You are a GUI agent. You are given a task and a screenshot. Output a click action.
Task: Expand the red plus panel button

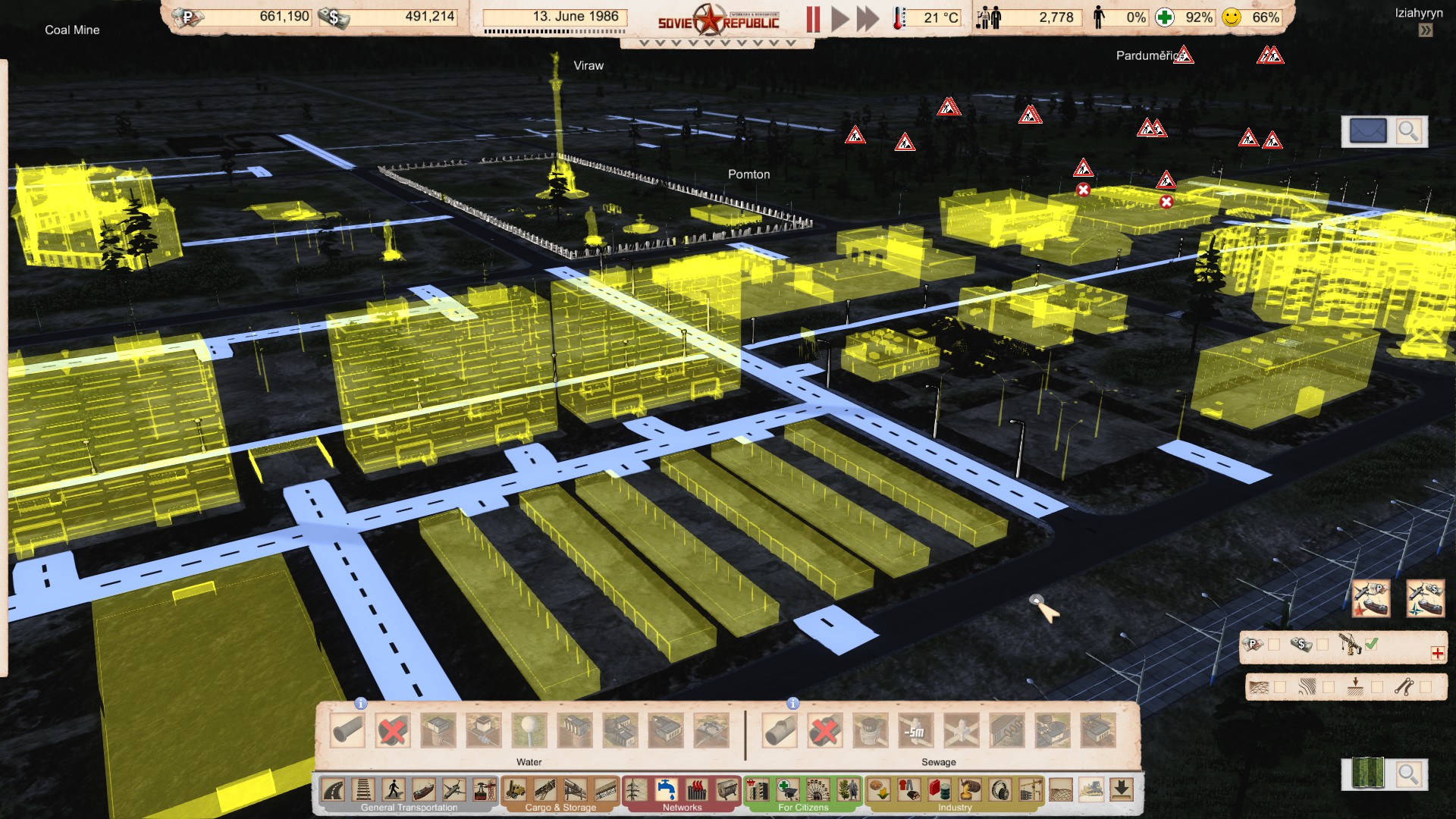[1437, 654]
